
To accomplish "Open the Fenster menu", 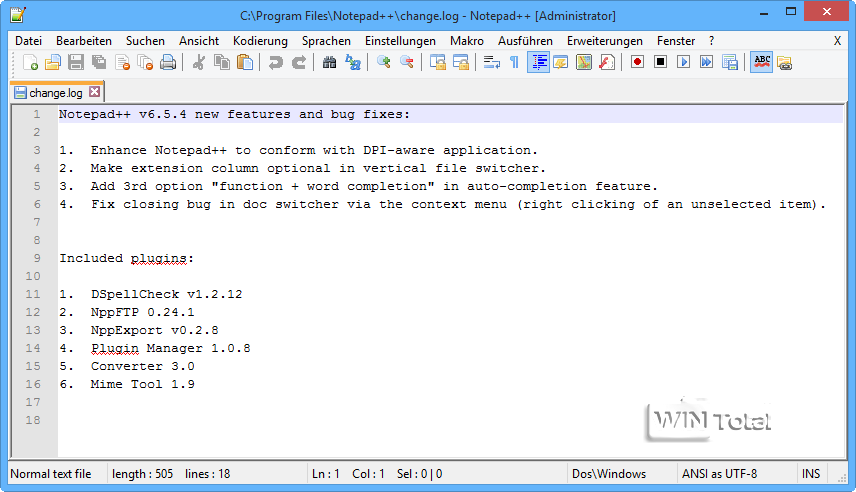I will [676, 41].
